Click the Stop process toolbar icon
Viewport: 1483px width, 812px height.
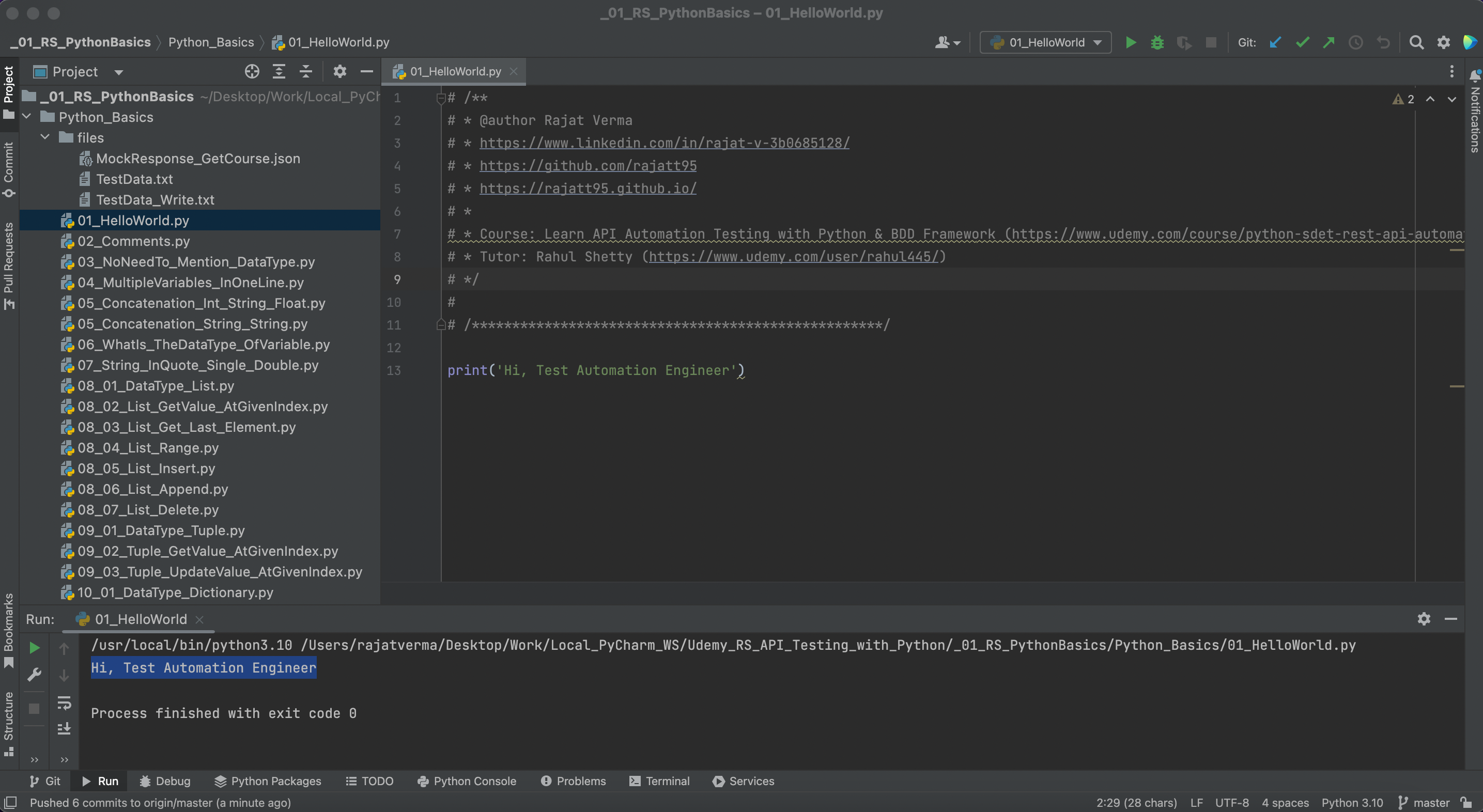[x=1211, y=42]
